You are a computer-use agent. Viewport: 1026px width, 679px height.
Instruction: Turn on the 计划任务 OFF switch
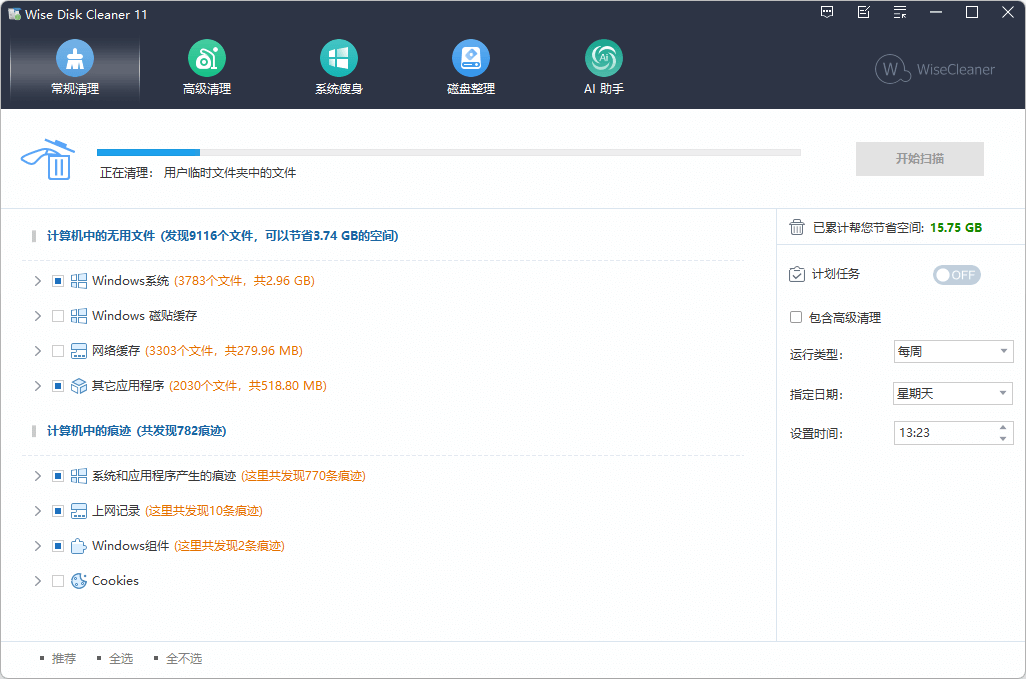957,275
